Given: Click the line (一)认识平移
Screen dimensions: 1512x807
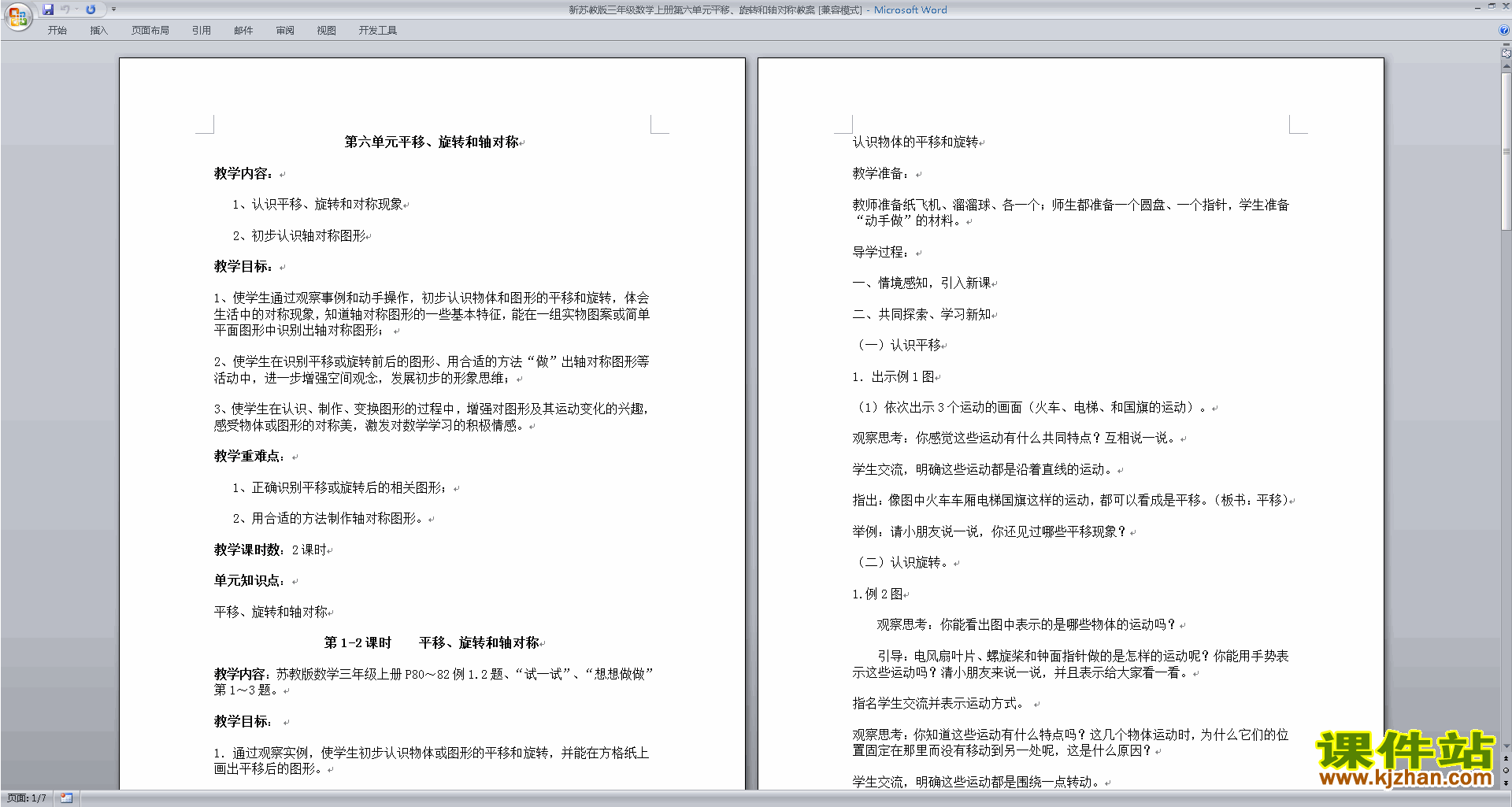Looking at the screenshot, I should pyautogui.click(x=898, y=345).
